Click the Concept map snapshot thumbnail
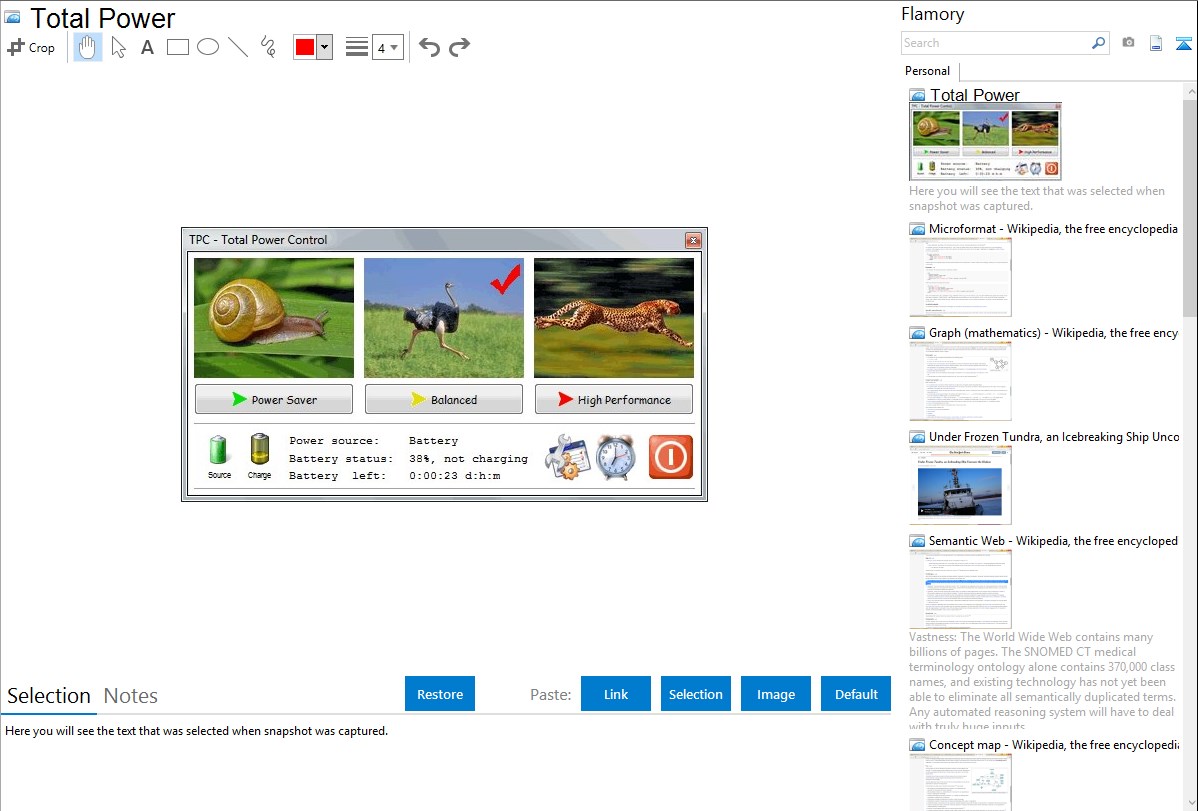Viewport: 1198px width, 811px height. point(960,782)
